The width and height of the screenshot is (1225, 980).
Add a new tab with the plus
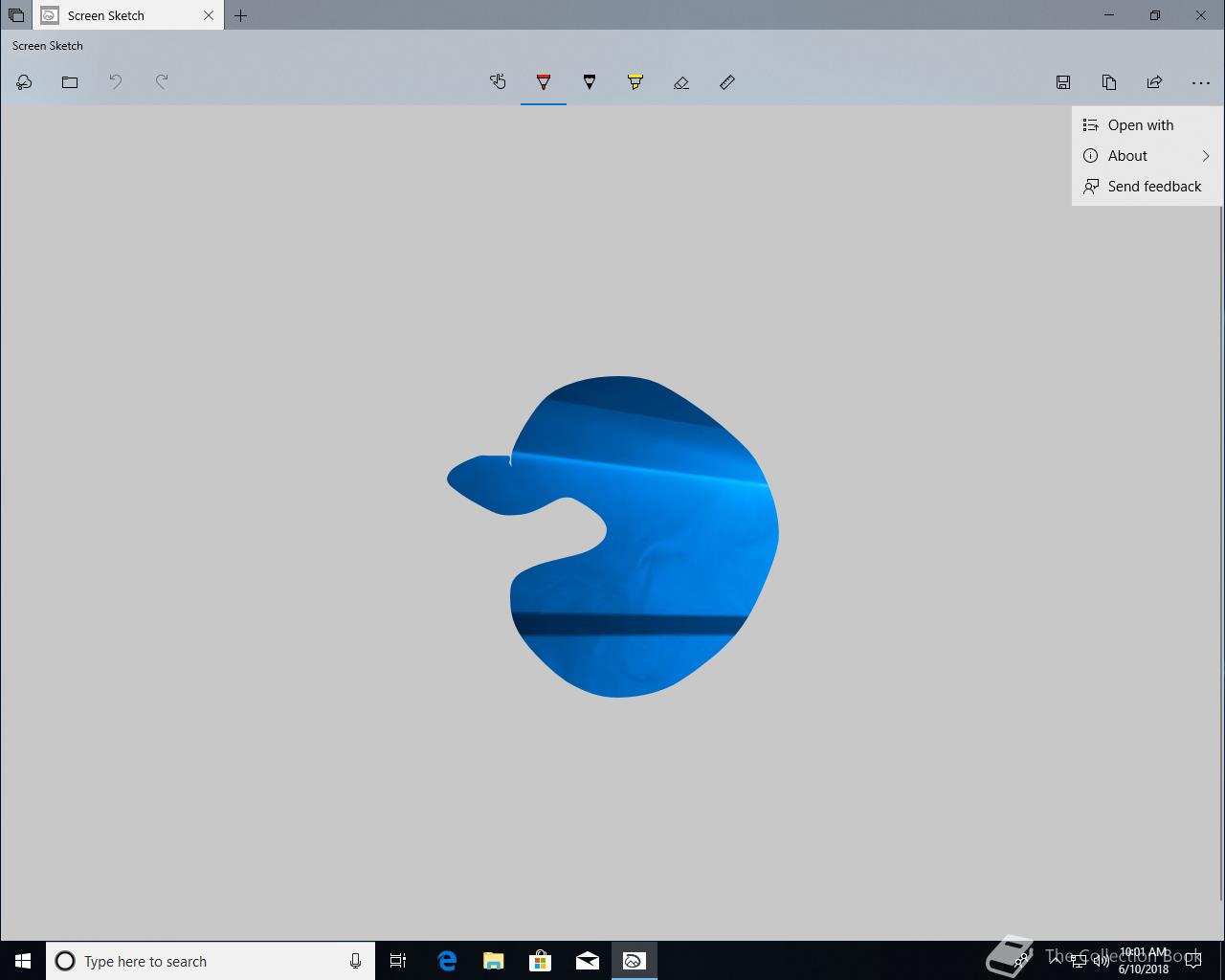pyautogui.click(x=241, y=15)
